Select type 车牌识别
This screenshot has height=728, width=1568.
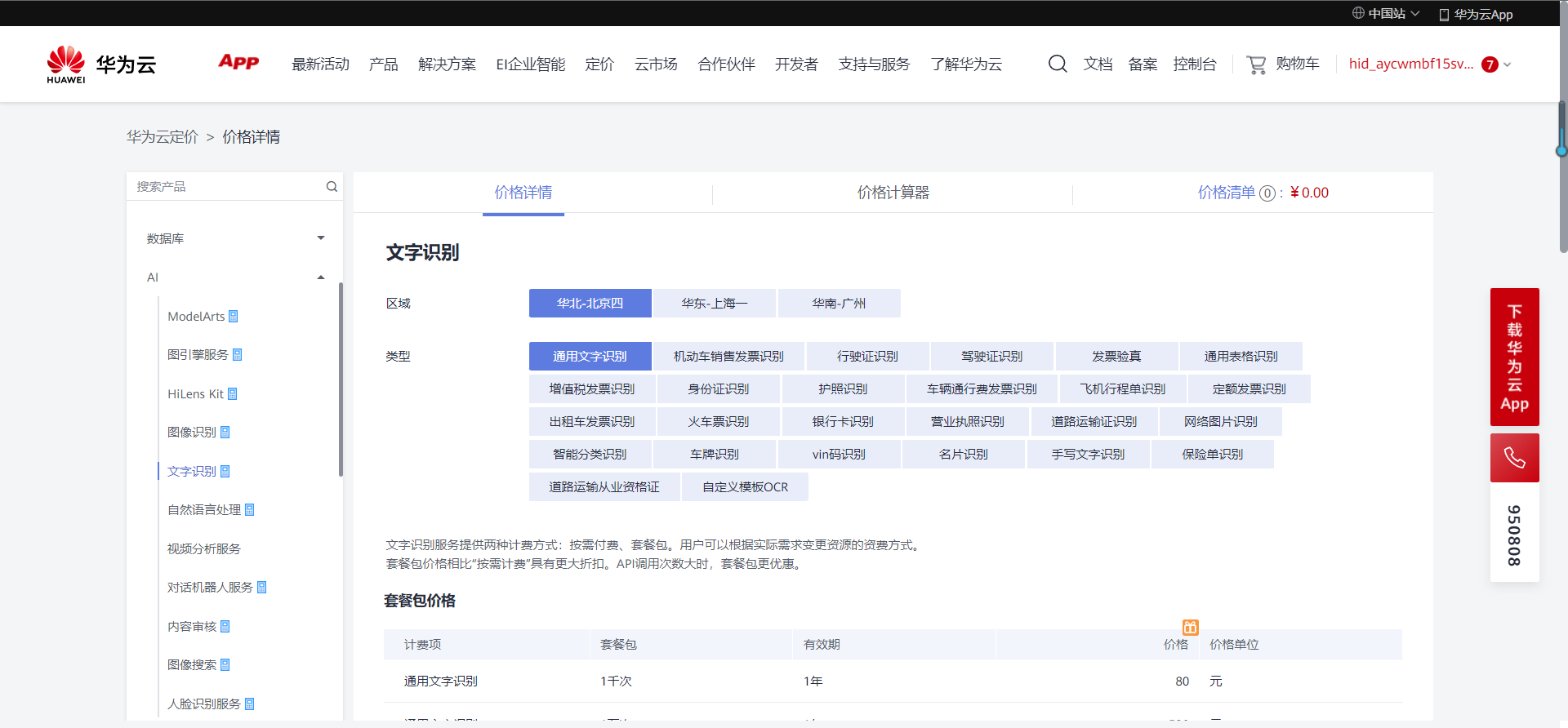[x=715, y=454]
